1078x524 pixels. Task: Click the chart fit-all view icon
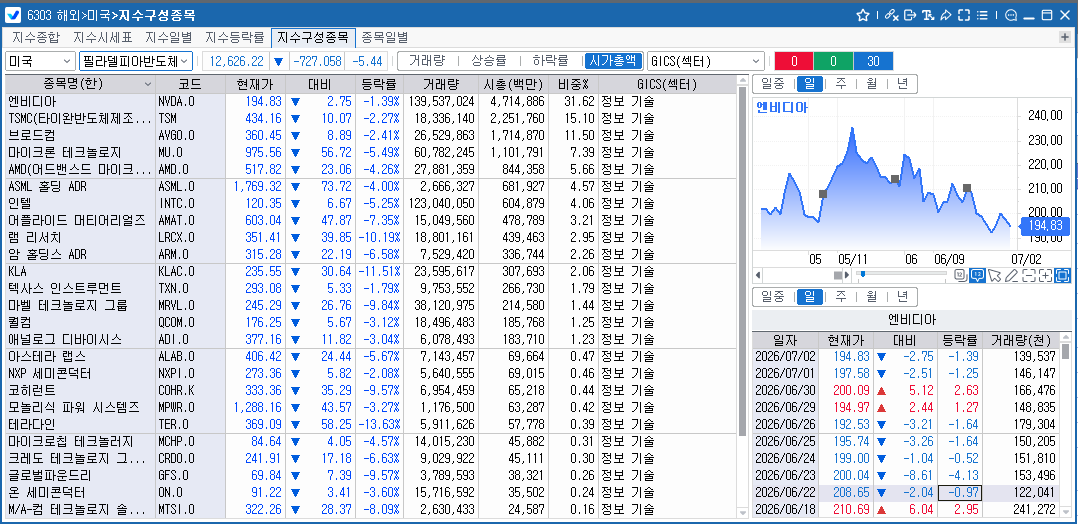(x=1063, y=276)
